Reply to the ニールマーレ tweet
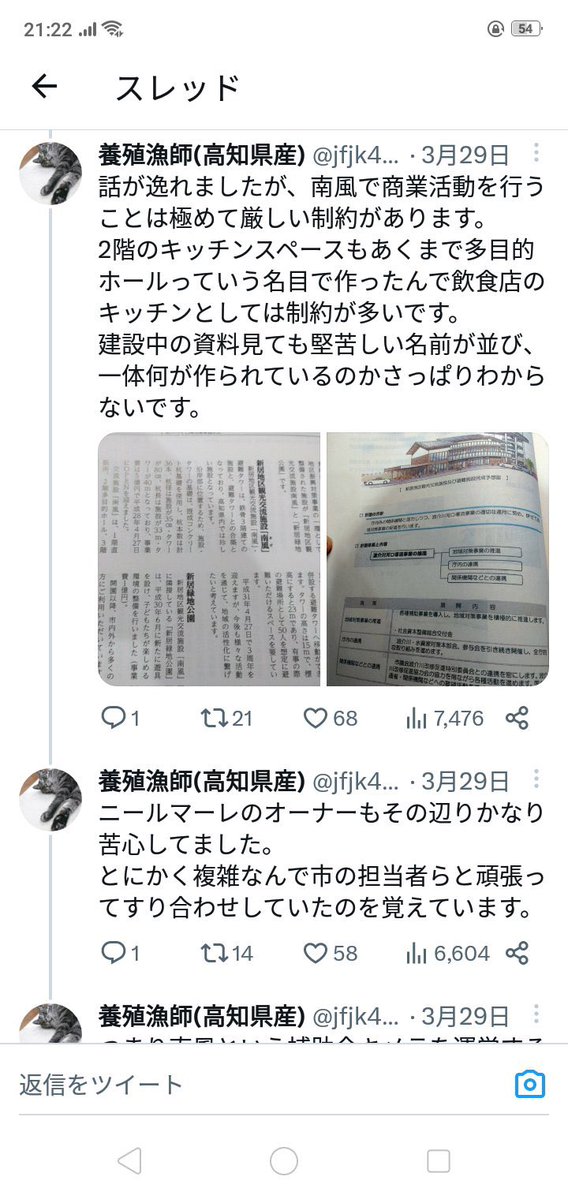Viewport: 568px width, 1199px height. [x=120, y=953]
